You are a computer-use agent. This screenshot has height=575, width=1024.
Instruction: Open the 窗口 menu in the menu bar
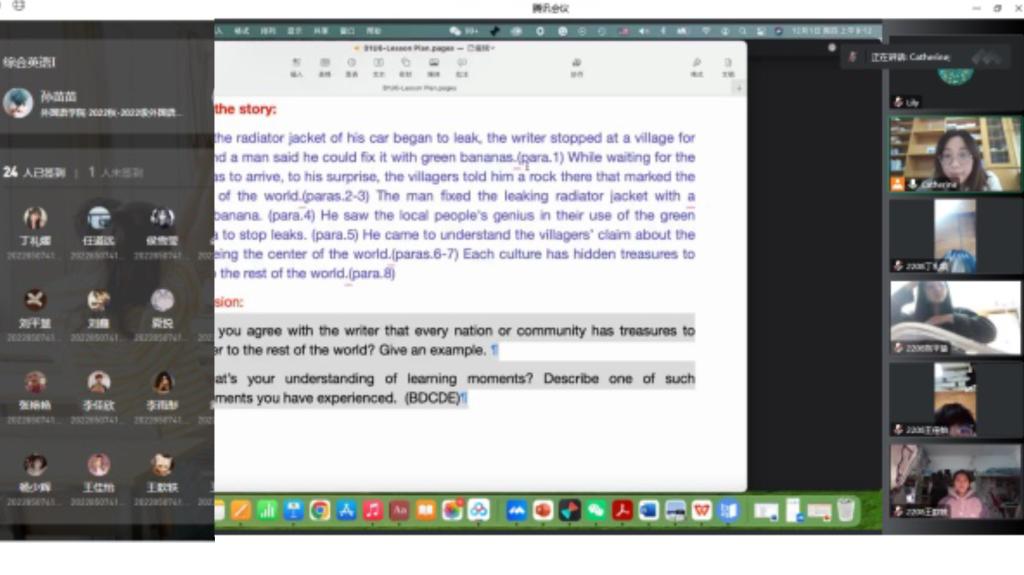click(x=347, y=31)
